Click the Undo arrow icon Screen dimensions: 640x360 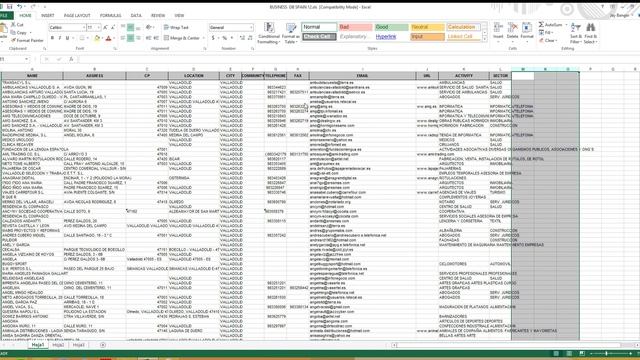[x=19, y=7]
